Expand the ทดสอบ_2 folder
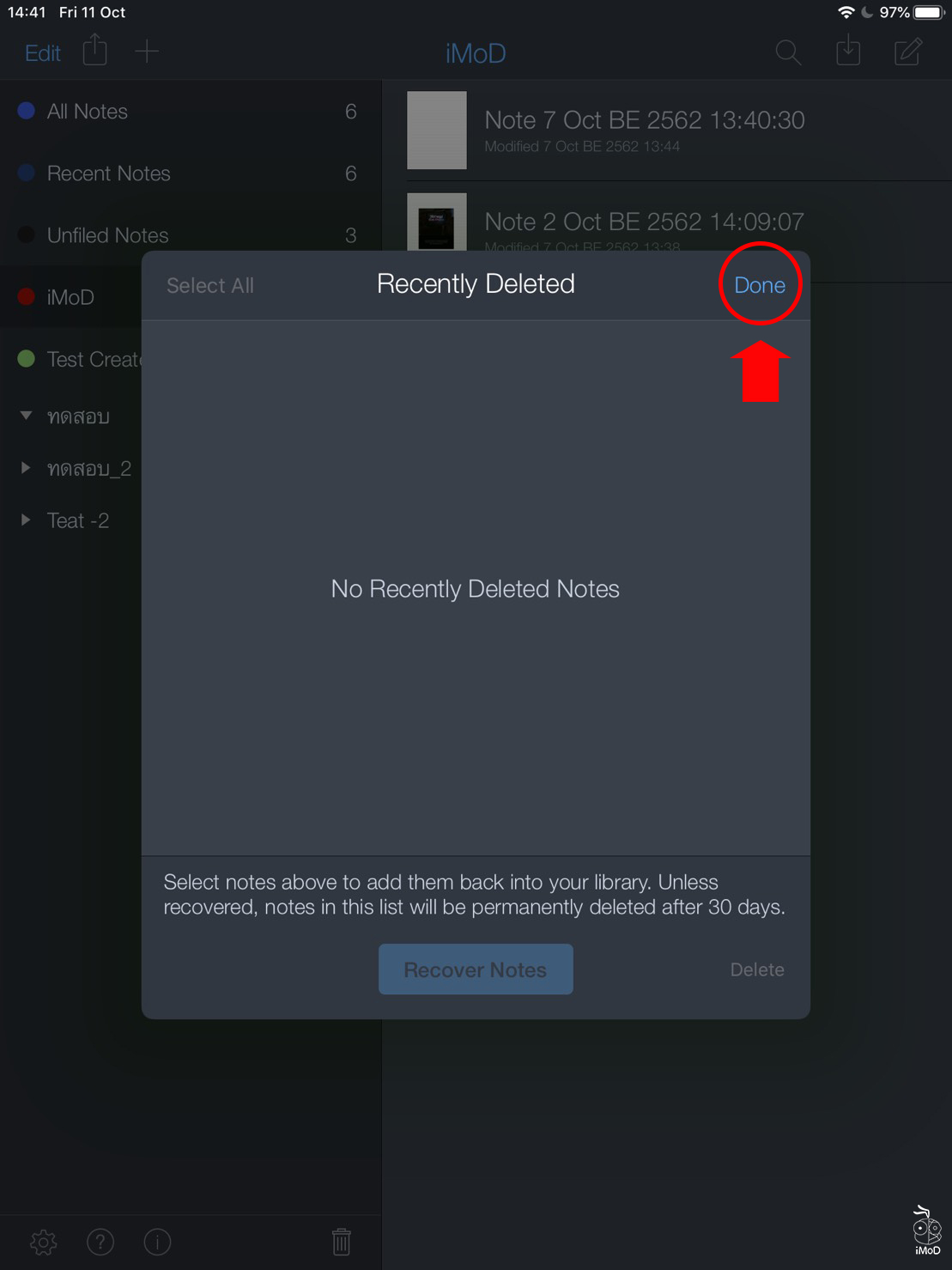The width and height of the screenshot is (952, 1270). click(24, 468)
